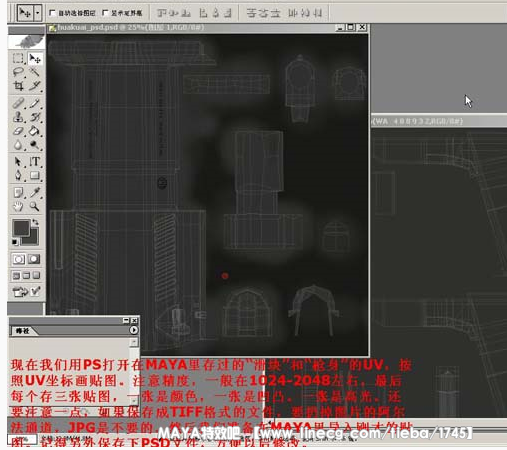Activate the huakuai_psd.psd document title bar
This screenshot has height=450, width=507.
point(192,28)
